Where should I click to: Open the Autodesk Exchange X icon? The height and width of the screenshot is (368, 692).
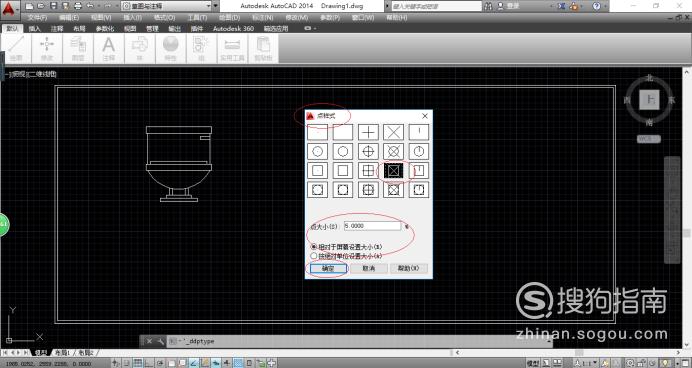coord(561,6)
